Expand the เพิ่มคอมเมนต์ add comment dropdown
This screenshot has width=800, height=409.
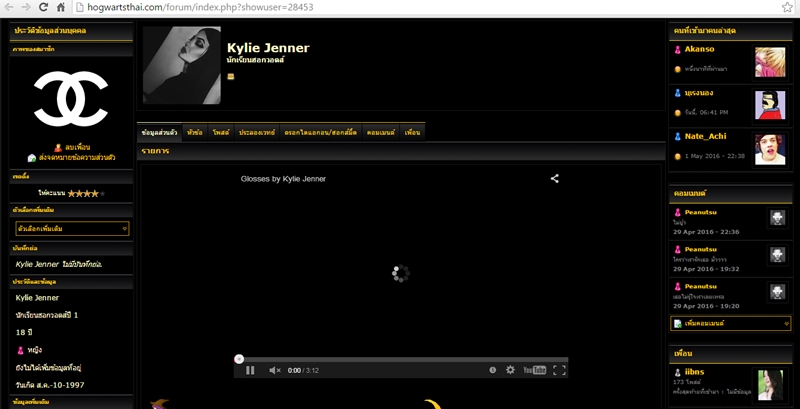(x=730, y=323)
